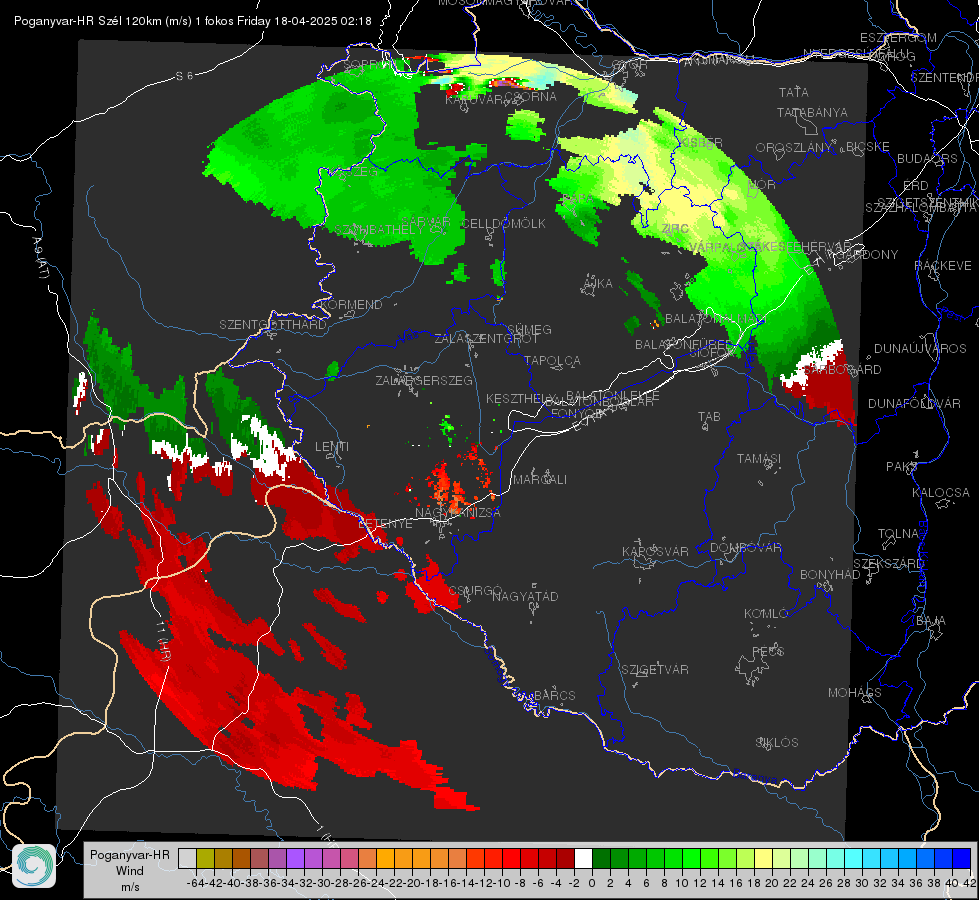Click the cyan 28–30 legend swatch
The width and height of the screenshot is (979, 900).
click(854, 858)
